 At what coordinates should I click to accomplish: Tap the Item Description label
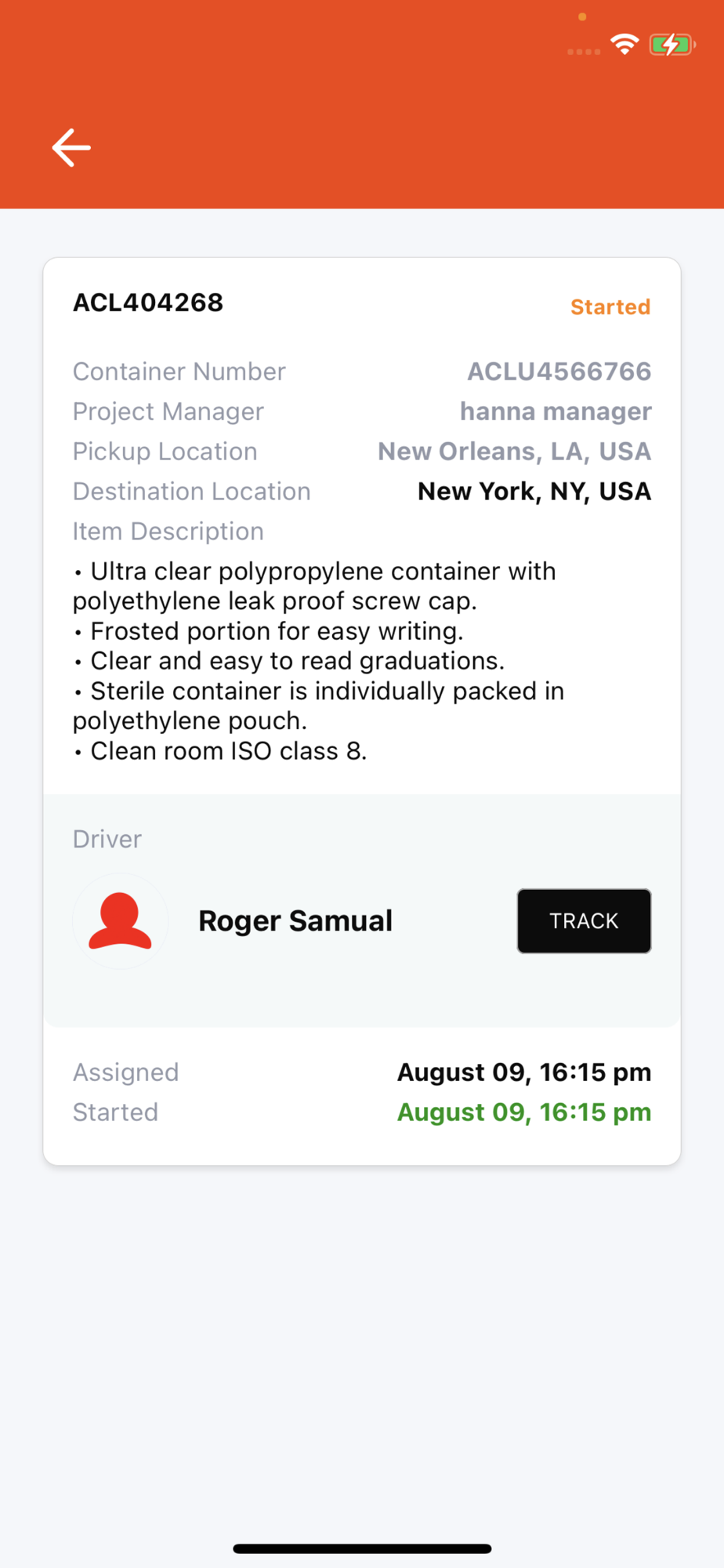pos(168,532)
